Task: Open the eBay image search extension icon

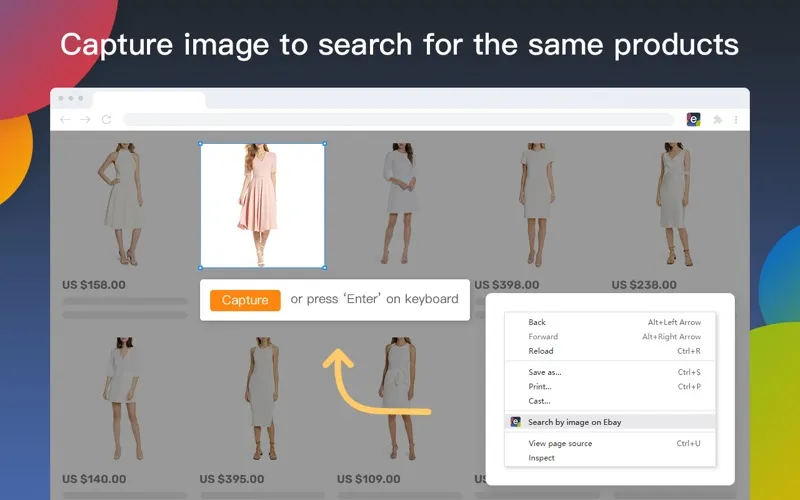Action: pyautogui.click(x=693, y=119)
